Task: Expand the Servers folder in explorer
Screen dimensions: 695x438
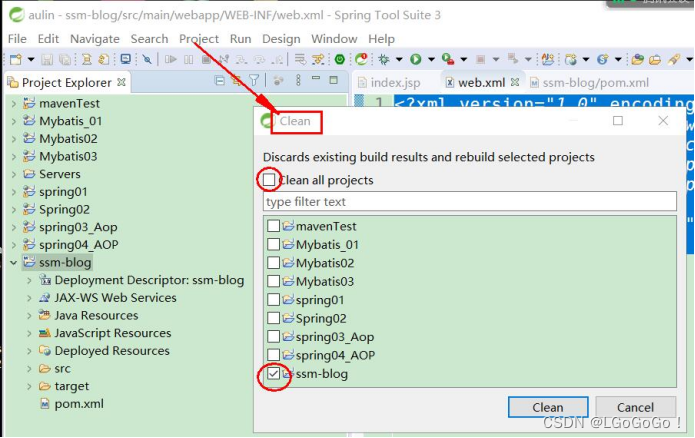Action: coord(14,174)
